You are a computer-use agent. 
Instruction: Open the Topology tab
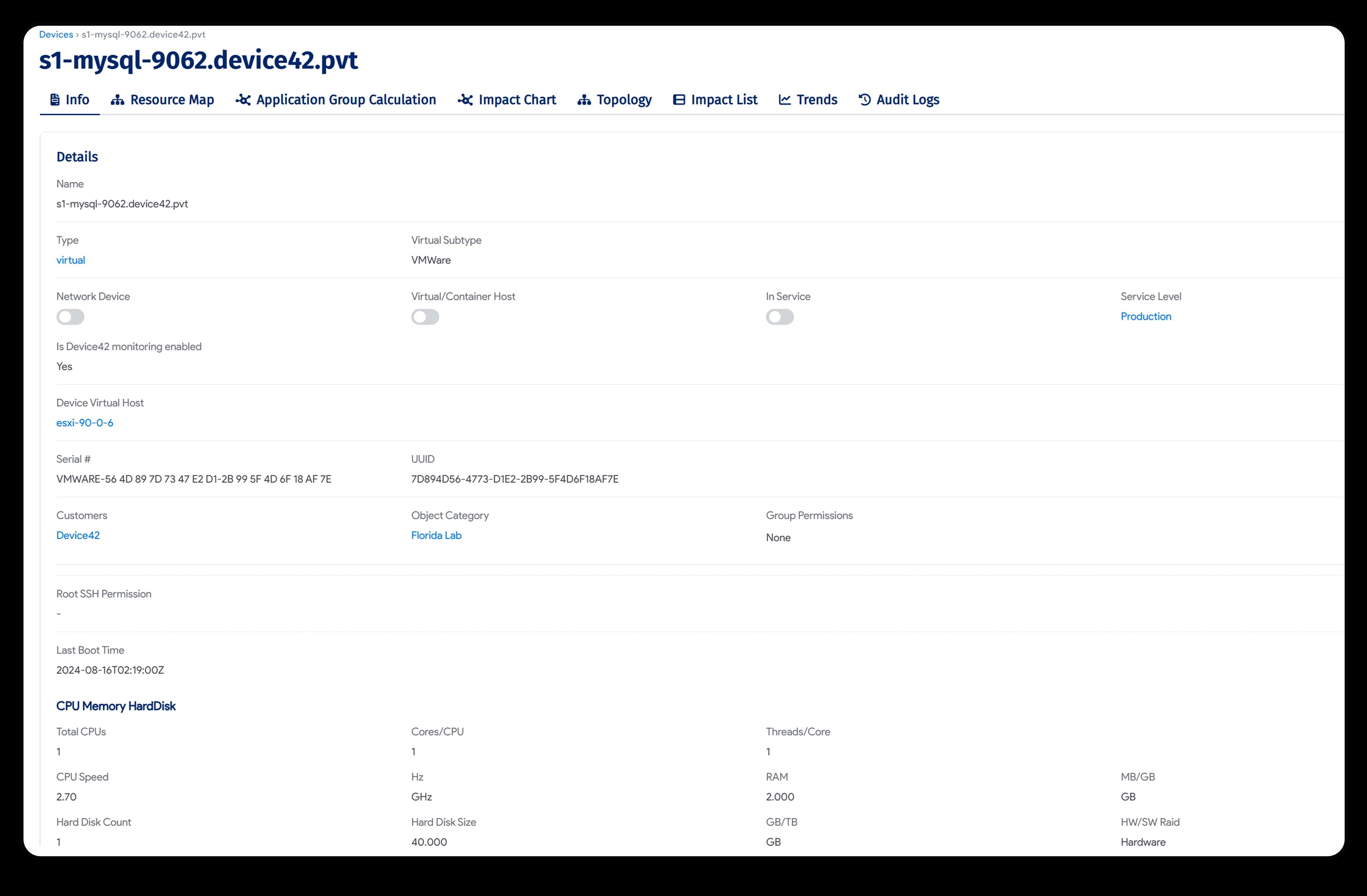click(614, 100)
